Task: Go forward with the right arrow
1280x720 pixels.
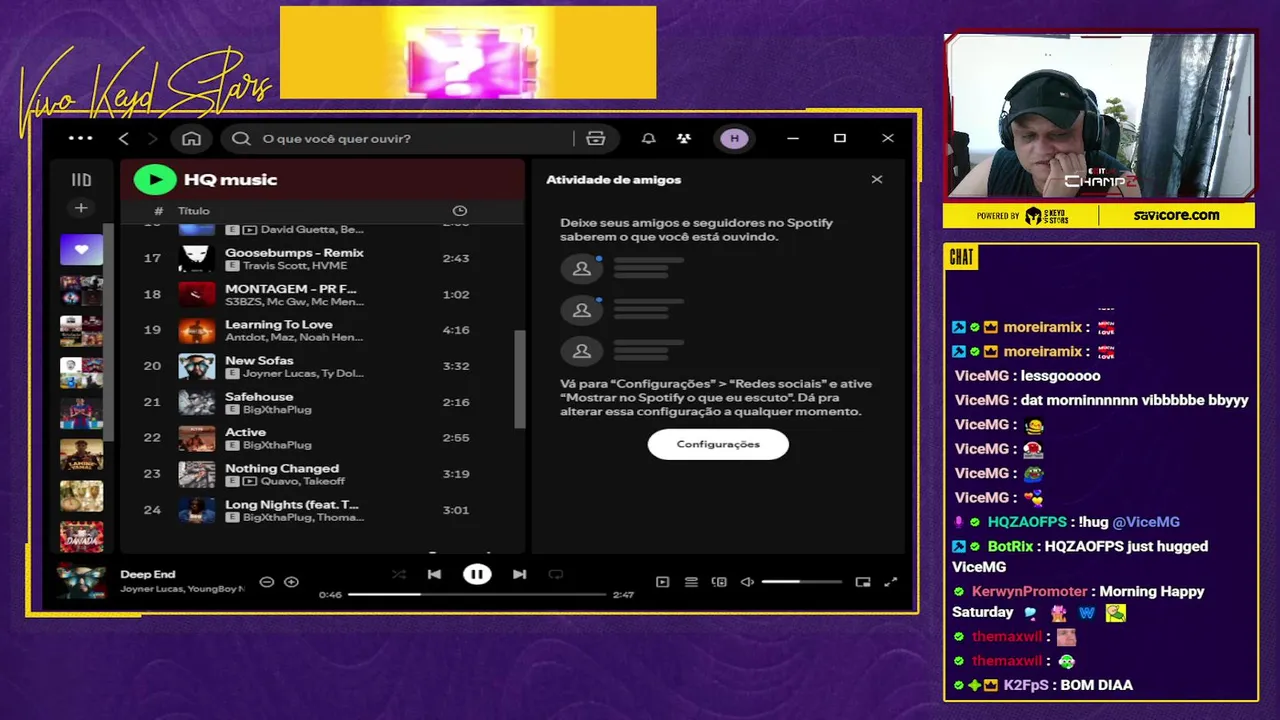Action: click(x=152, y=138)
